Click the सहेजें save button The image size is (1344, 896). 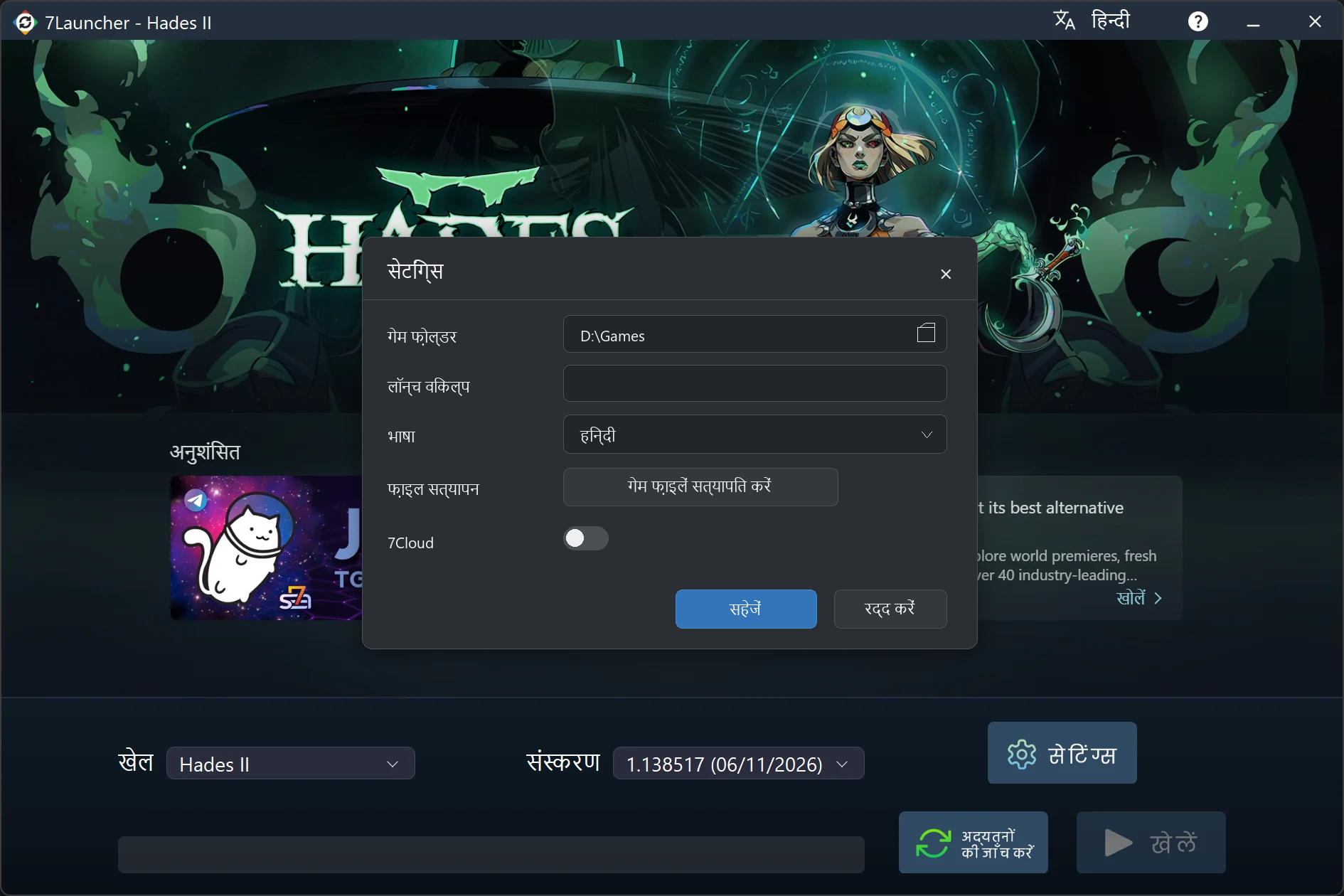(x=746, y=609)
